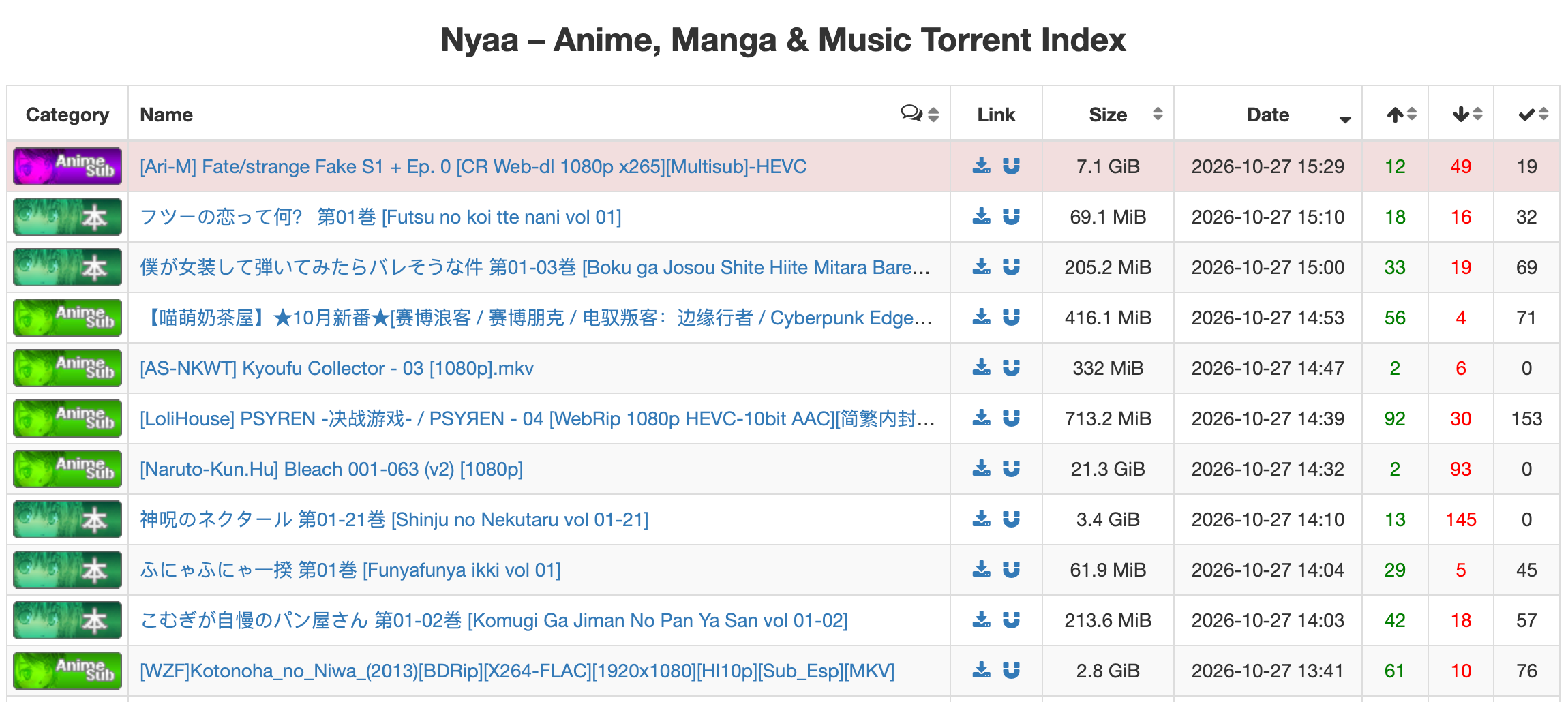1568x702 pixels.
Task: Click the Anime category icon for Bleach 001-063
Action: [x=67, y=469]
